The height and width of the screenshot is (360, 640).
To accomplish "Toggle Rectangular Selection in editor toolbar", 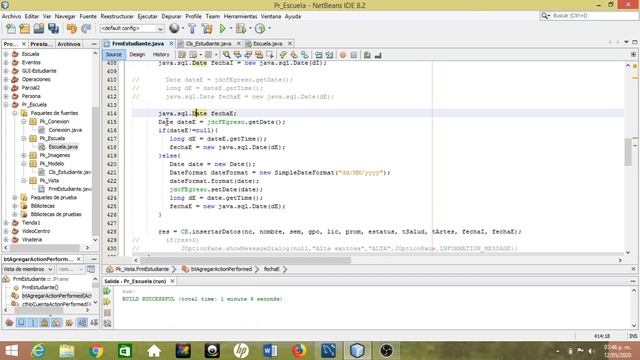I will [x=269, y=55].
